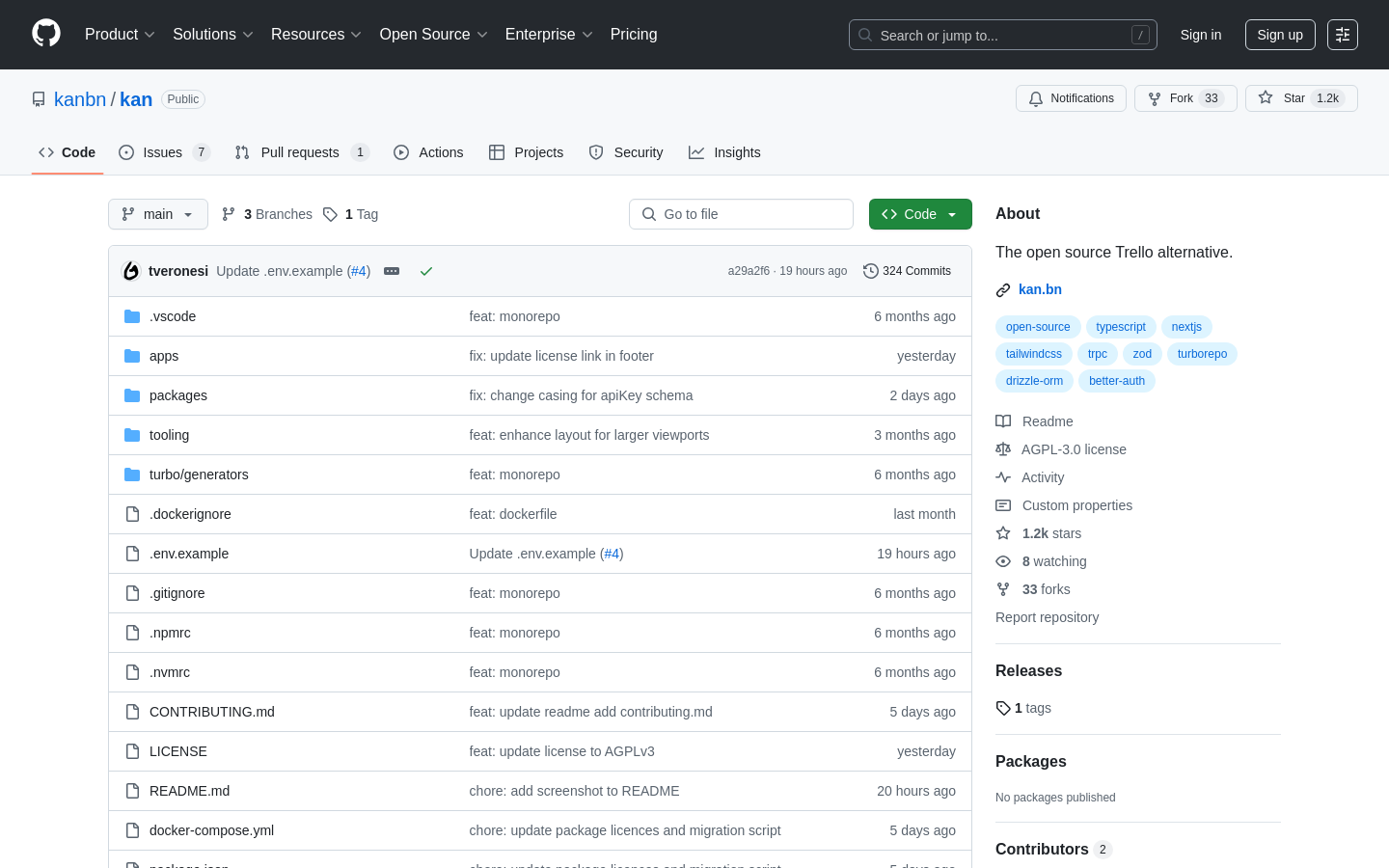Click Report repository
The image size is (1389, 868).
1047,617
